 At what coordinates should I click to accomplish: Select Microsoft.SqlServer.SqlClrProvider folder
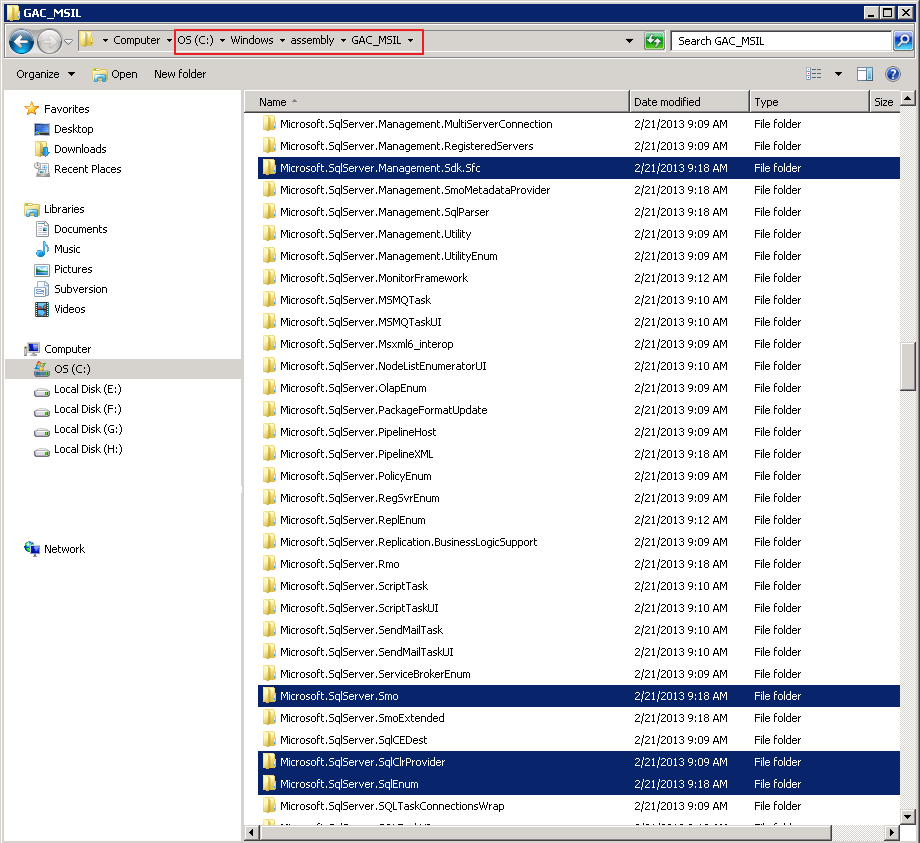click(579, 762)
